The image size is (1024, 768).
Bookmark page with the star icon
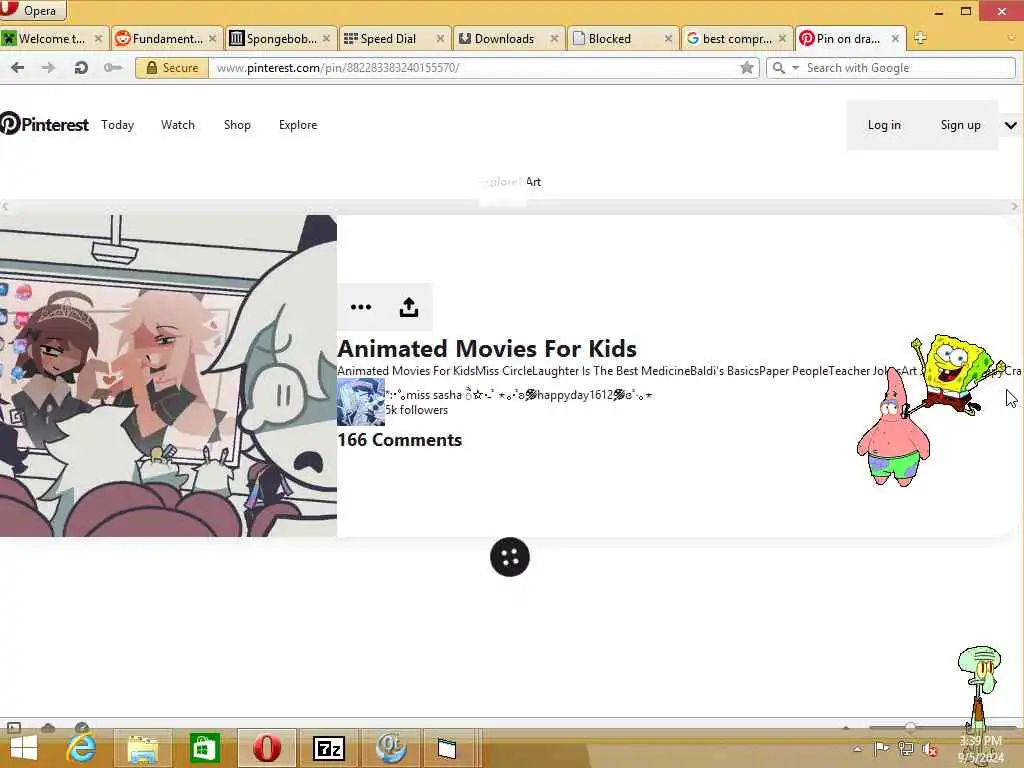[746, 67]
